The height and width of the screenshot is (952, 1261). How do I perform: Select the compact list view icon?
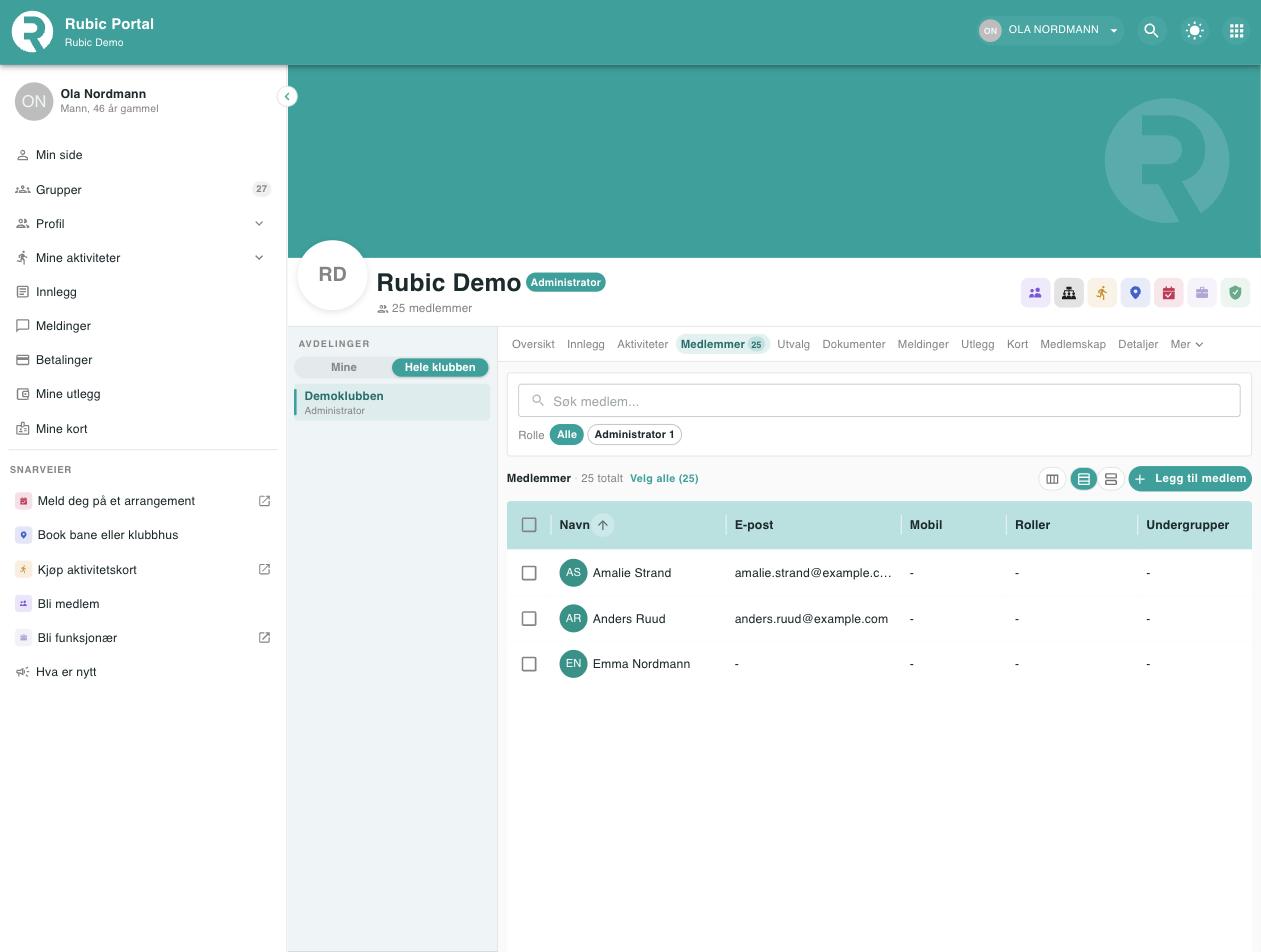tap(1083, 479)
